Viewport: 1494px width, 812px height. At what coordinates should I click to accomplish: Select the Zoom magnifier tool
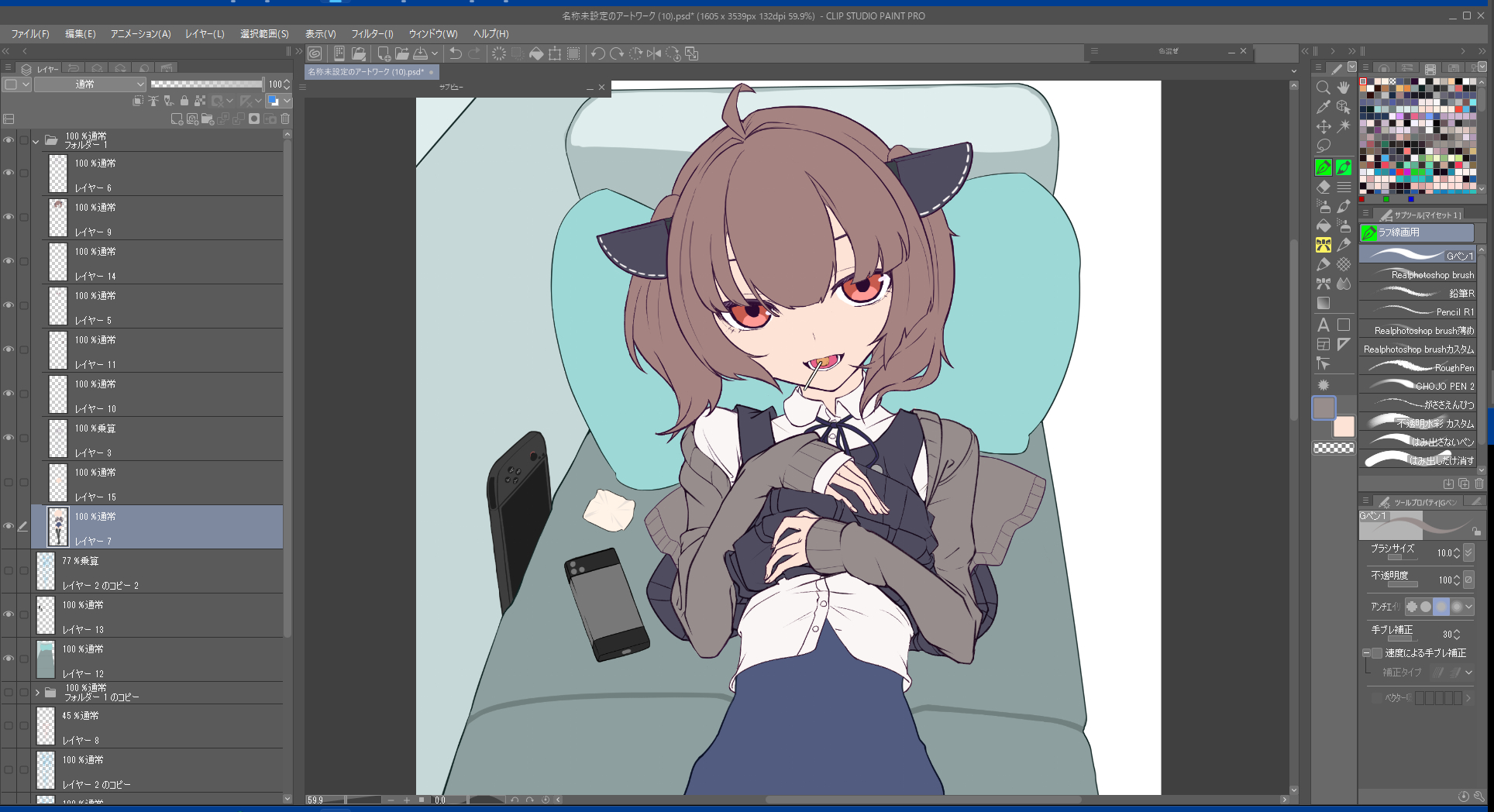coord(1324,88)
